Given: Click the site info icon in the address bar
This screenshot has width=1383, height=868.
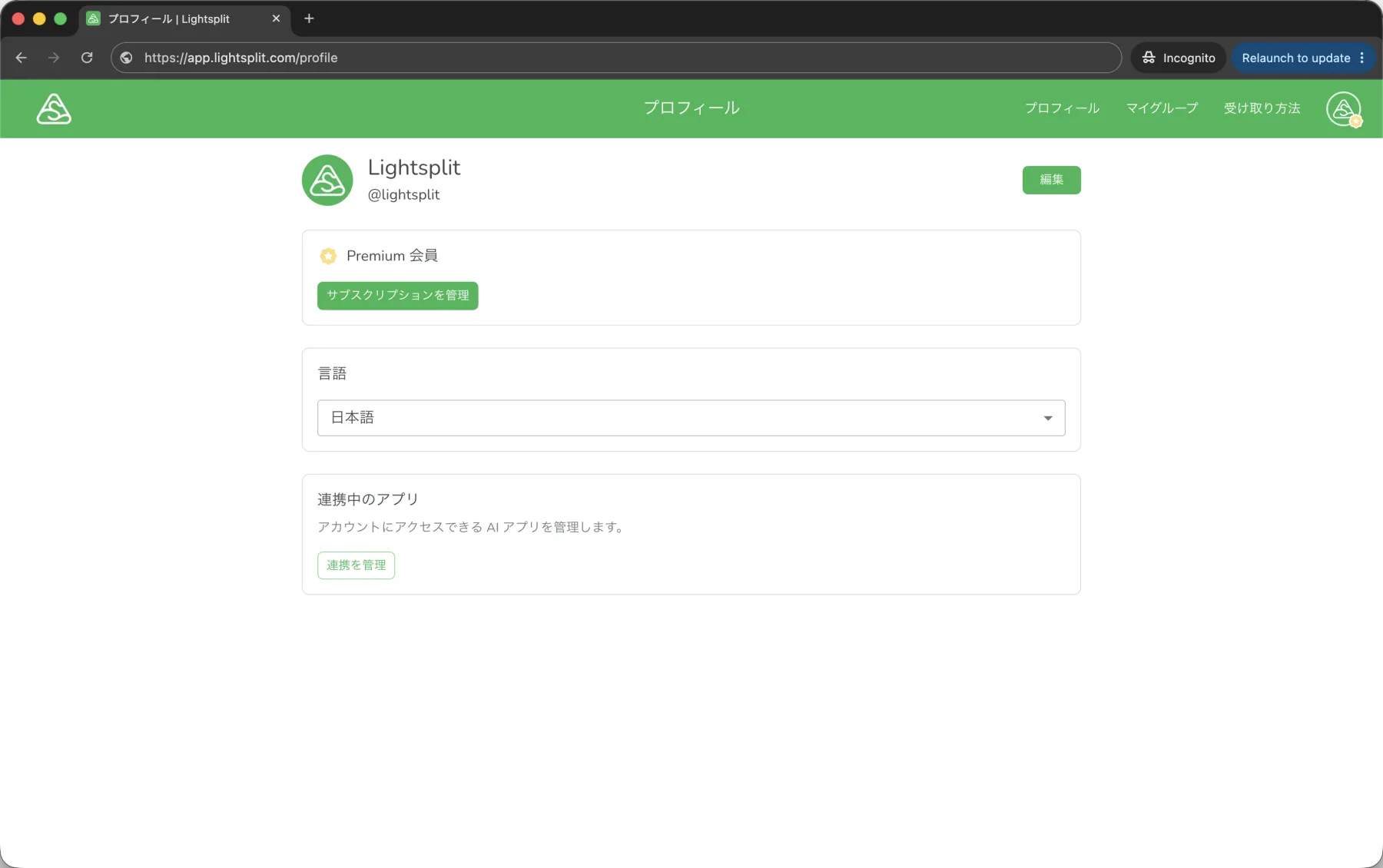Looking at the screenshot, I should tap(127, 58).
